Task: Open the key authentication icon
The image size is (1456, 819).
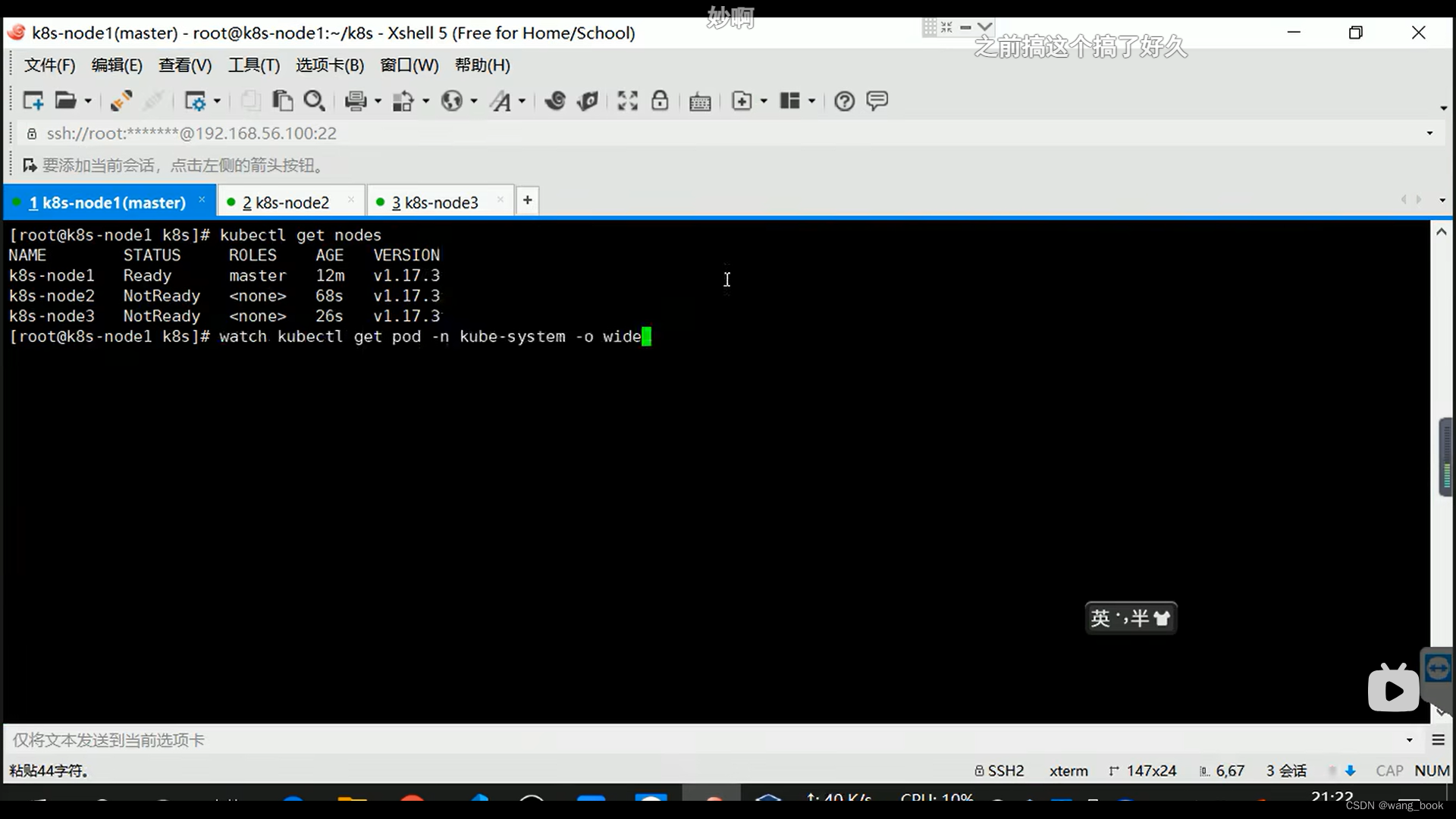Action: [660, 101]
